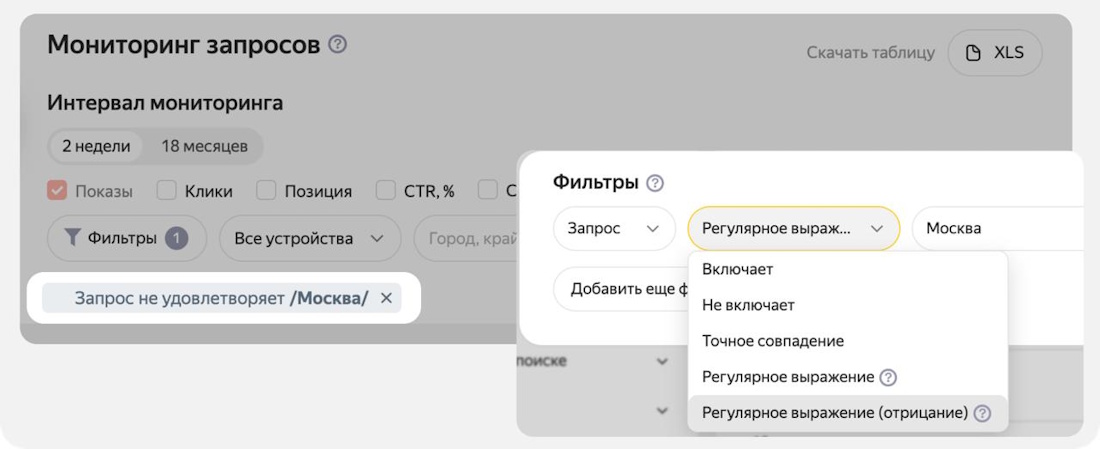The image size is (1100, 449).
Task: Select the 2 недели interval
Action: point(96,146)
